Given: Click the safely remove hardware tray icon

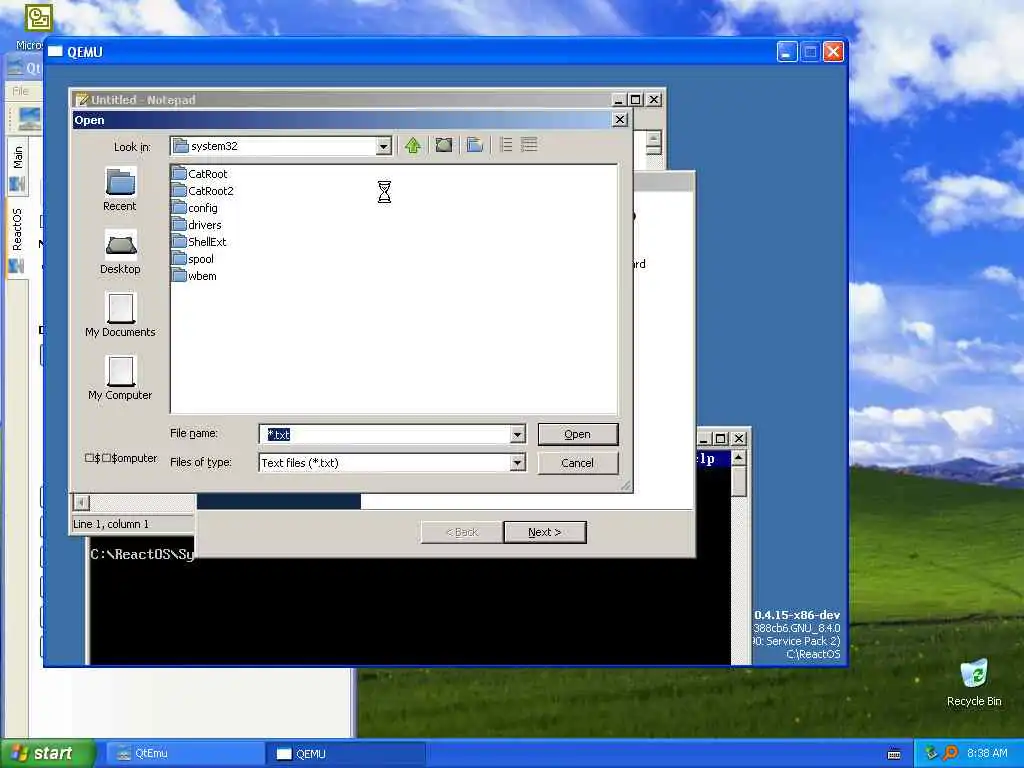Looking at the screenshot, I should 931,753.
